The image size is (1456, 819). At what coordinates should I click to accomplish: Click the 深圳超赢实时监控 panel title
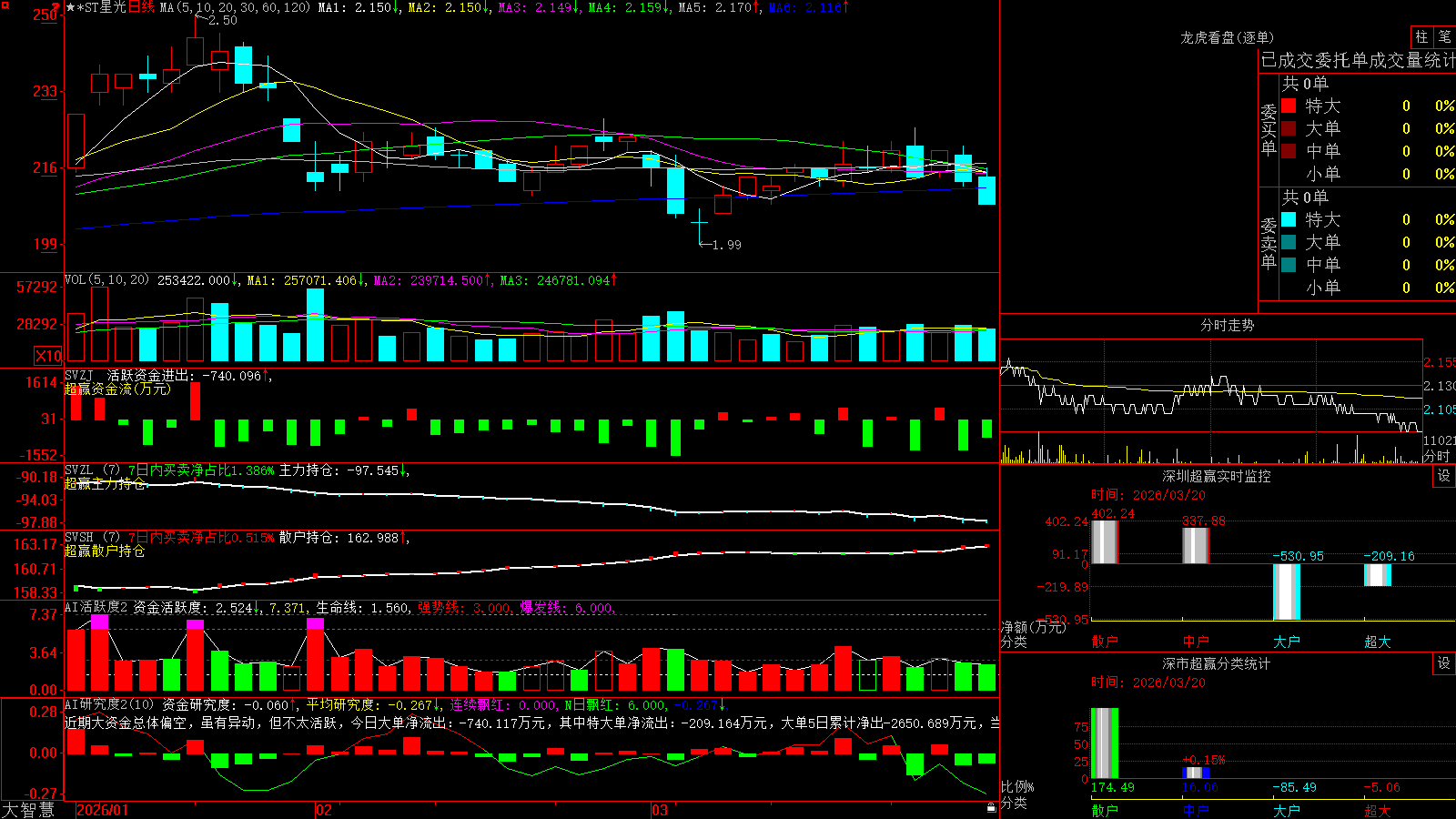click(1216, 476)
